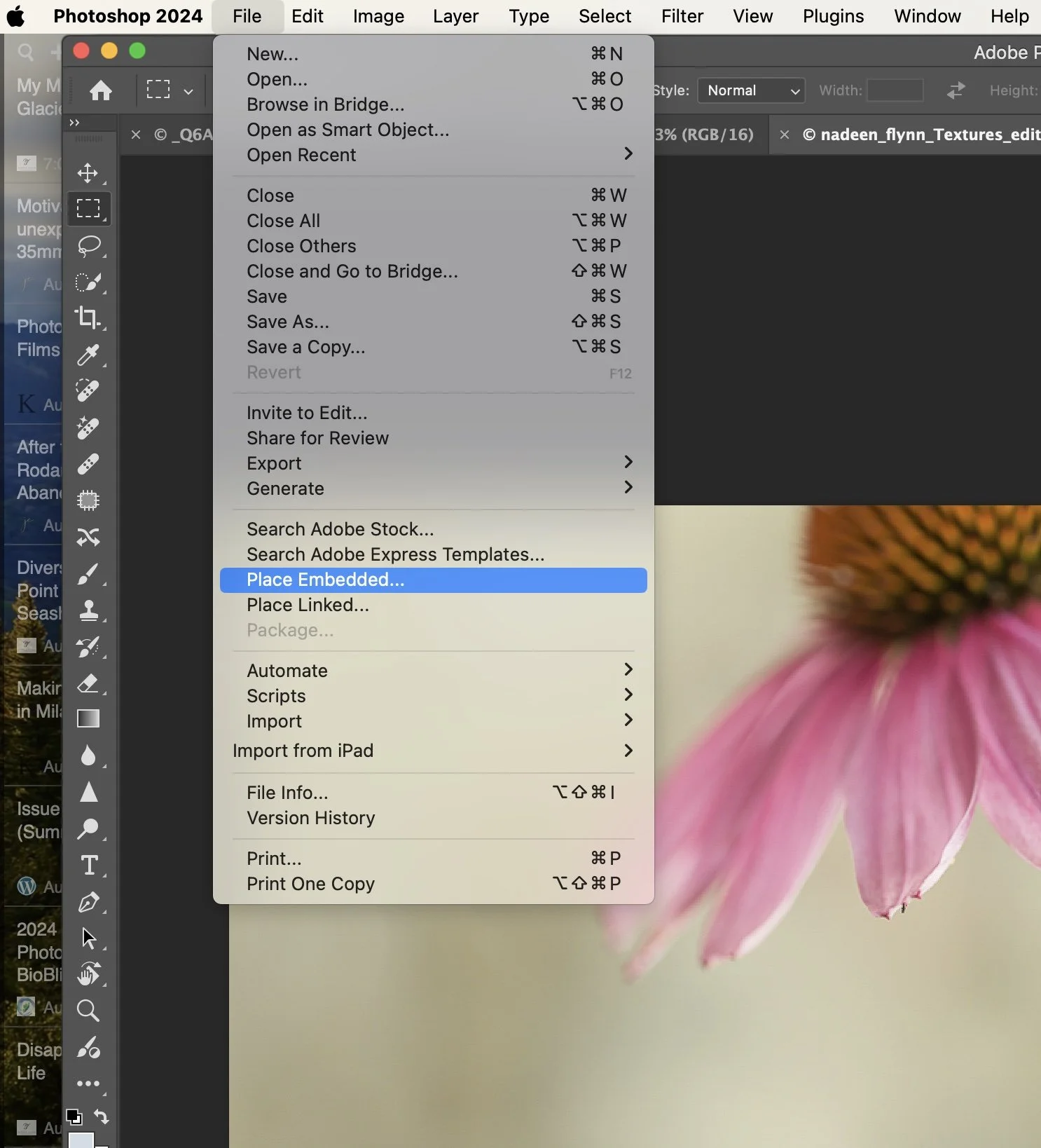Expand the Automate submenu
The width and height of the screenshot is (1041, 1148).
click(434, 671)
